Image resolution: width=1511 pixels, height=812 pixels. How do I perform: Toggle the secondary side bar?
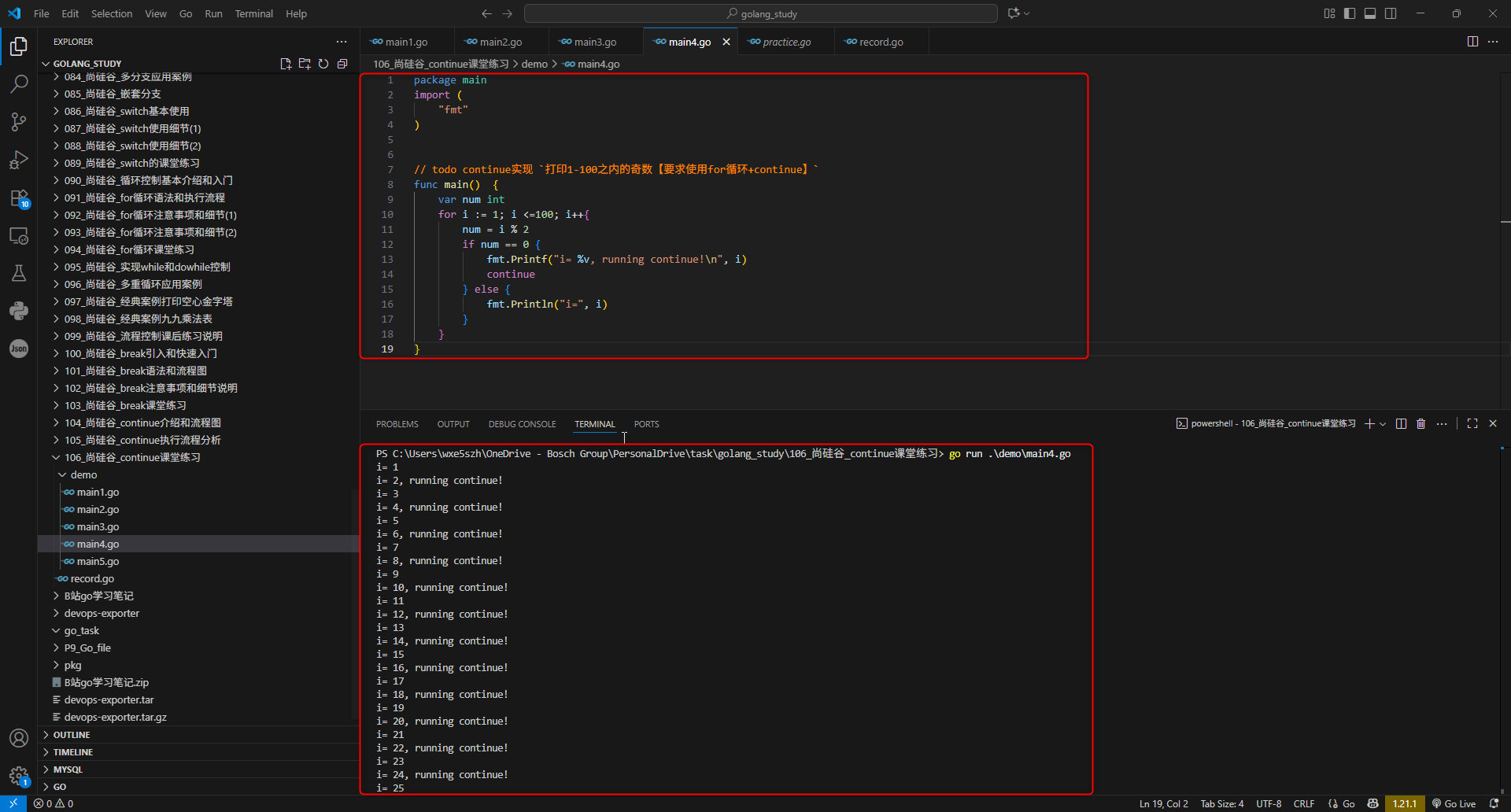pyautogui.click(x=1391, y=13)
